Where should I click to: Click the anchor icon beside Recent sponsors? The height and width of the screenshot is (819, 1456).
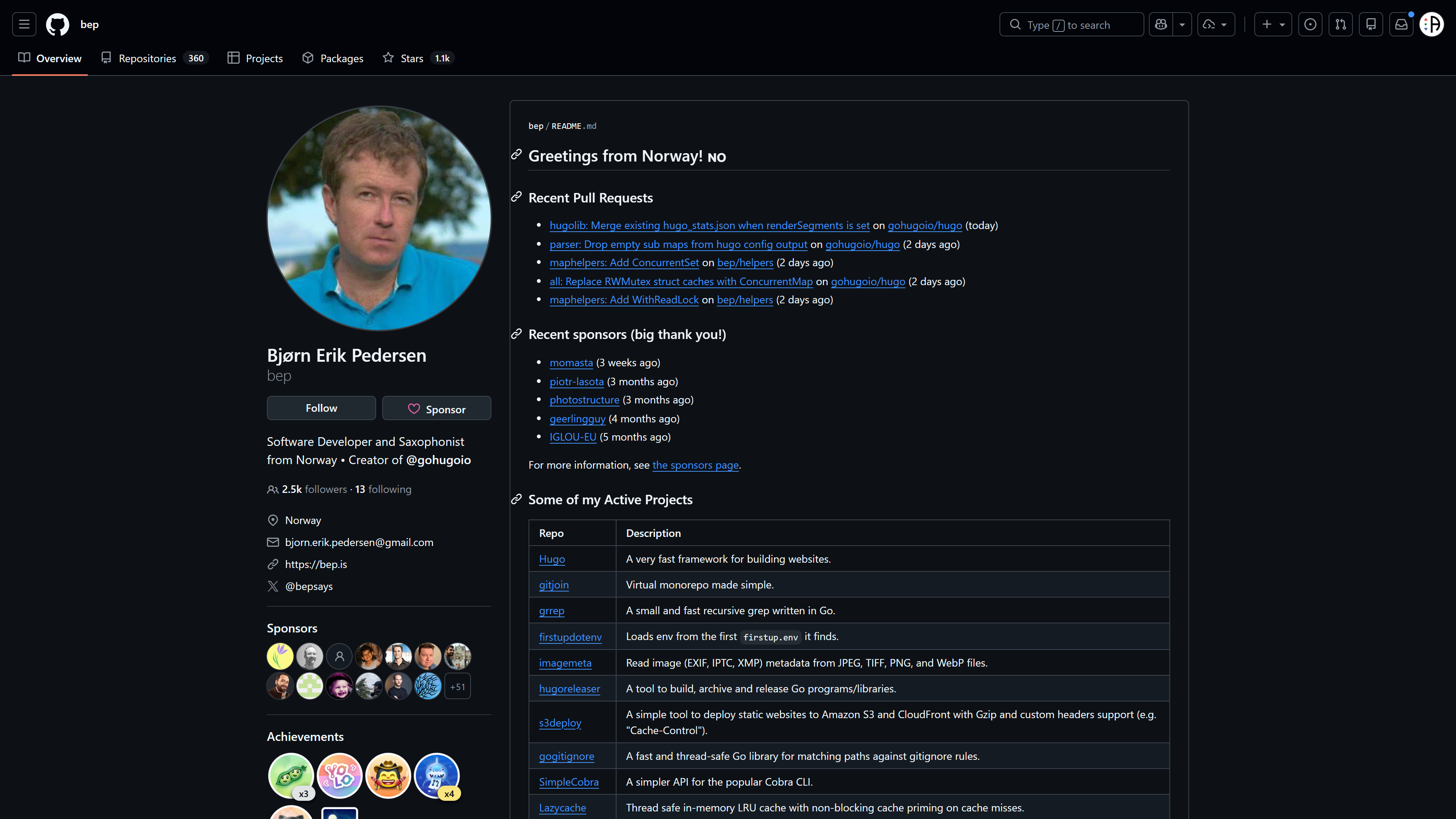coord(516,334)
